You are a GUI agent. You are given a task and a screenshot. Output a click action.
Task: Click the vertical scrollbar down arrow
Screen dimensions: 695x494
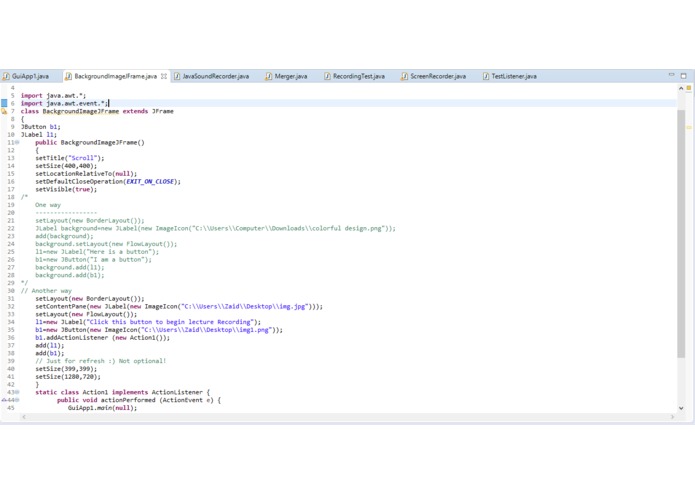click(681, 408)
